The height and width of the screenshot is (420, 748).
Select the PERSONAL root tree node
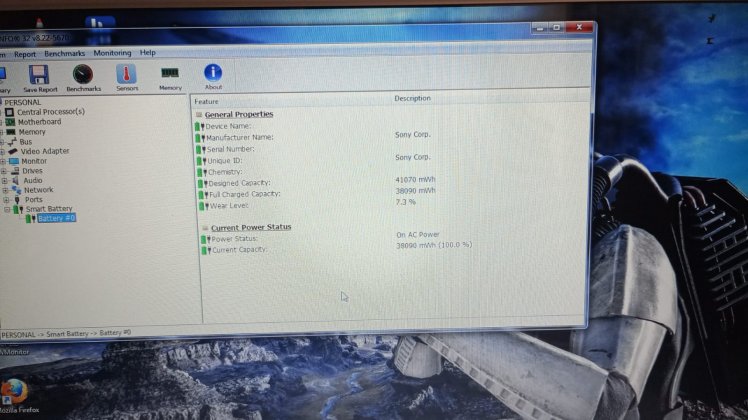[22, 102]
